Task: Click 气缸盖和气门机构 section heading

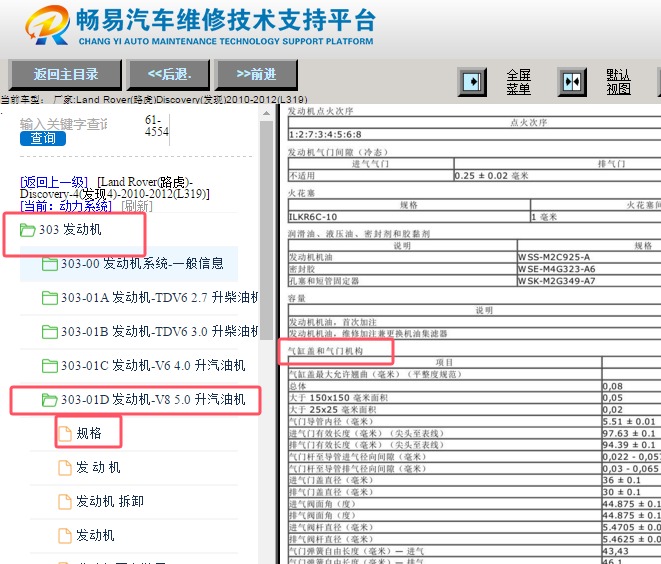Action: (325, 351)
